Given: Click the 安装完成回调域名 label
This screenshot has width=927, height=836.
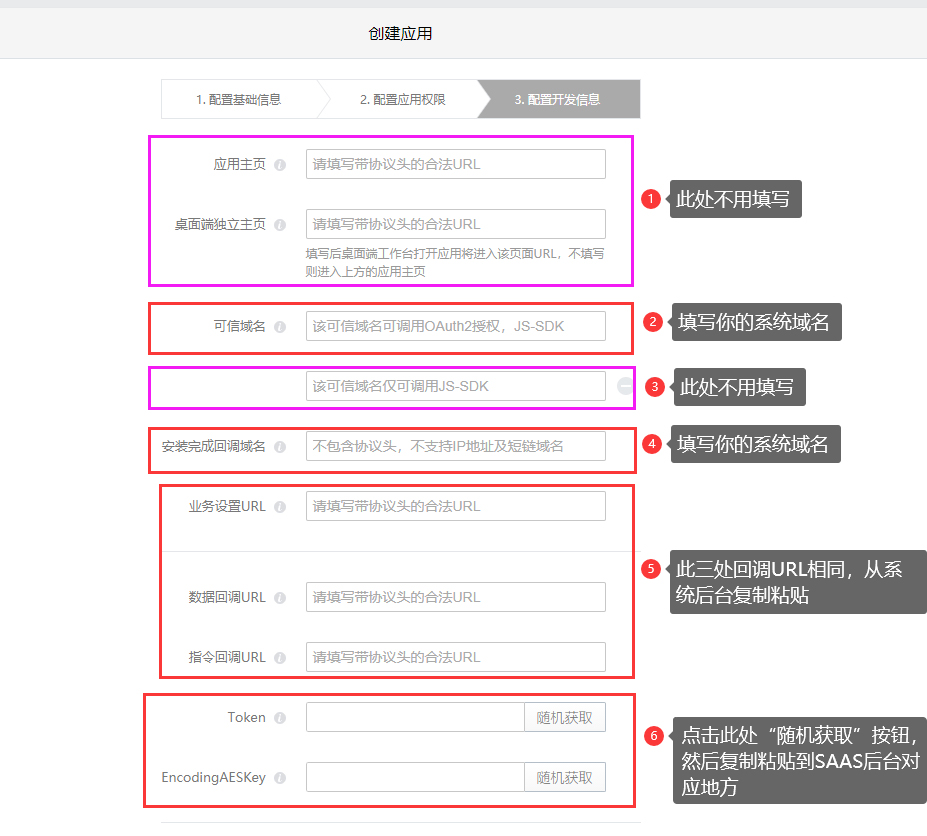Looking at the screenshot, I should pyautogui.click(x=213, y=446).
